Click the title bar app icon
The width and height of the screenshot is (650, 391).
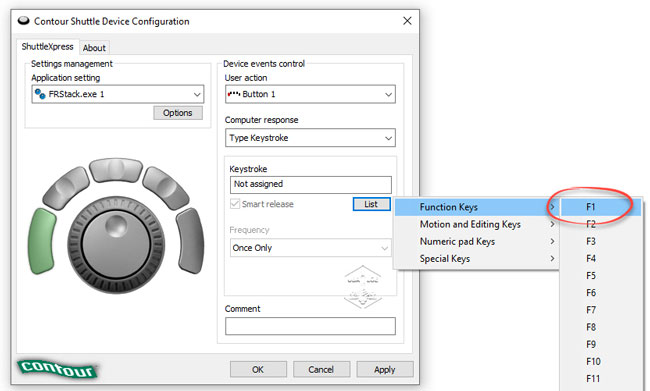(x=24, y=20)
